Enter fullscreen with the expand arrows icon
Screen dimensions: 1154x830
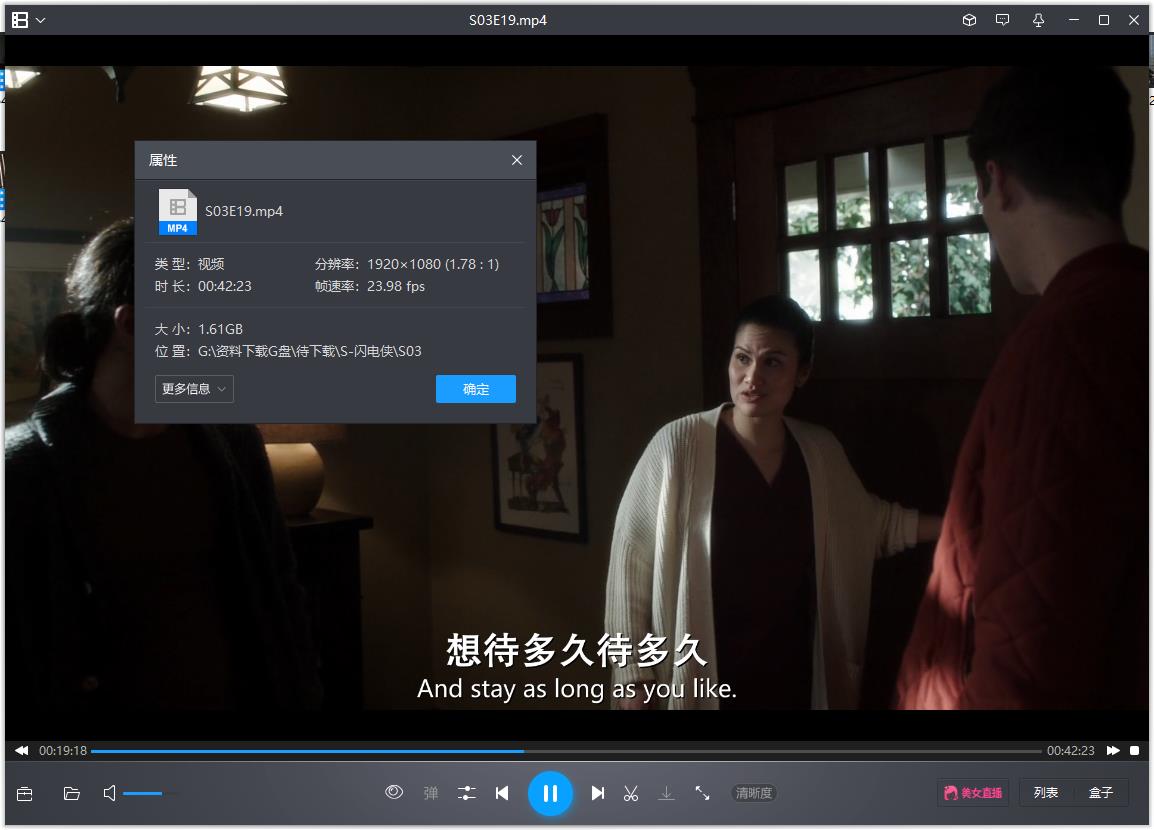702,793
